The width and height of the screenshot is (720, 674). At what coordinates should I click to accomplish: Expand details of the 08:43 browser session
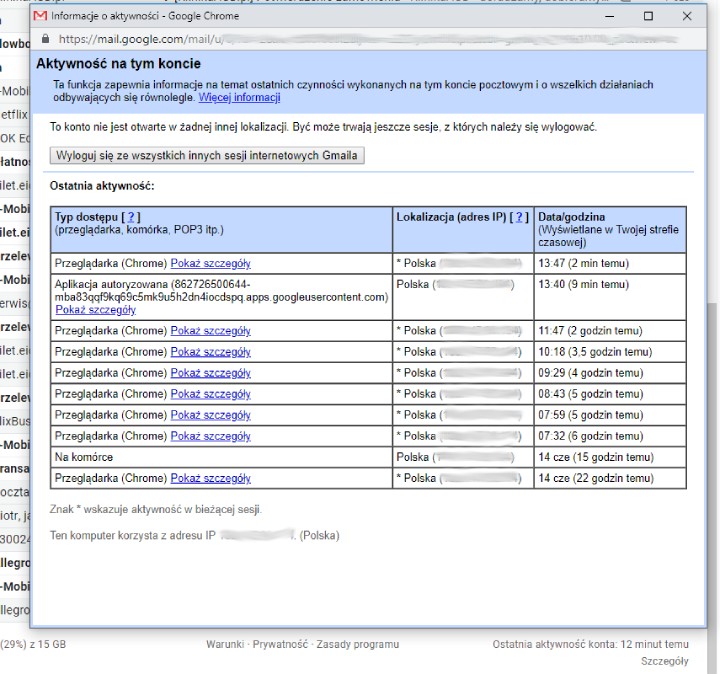tap(210, 394)
